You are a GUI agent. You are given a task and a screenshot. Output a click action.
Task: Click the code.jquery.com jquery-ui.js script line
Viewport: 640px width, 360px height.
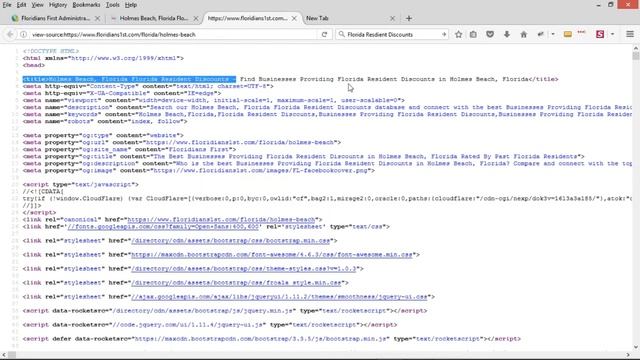click(x=210, y=325)
